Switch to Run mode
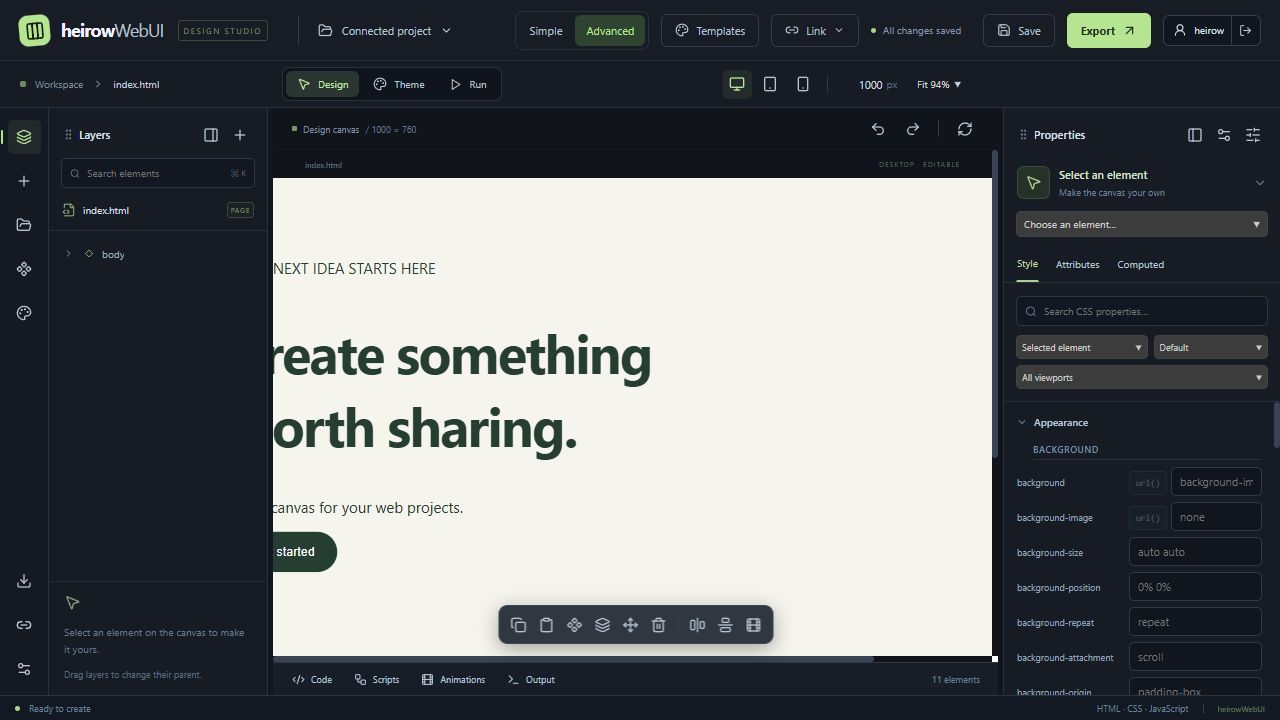The image size is (1280, 720). pyautogui.click(x=468, y=85)
